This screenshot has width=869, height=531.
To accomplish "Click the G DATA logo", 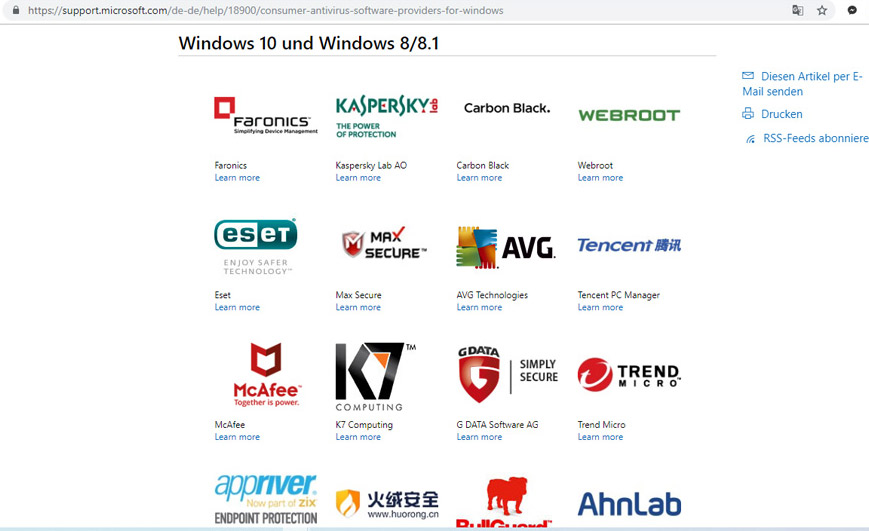I will (x=508, y=374).
